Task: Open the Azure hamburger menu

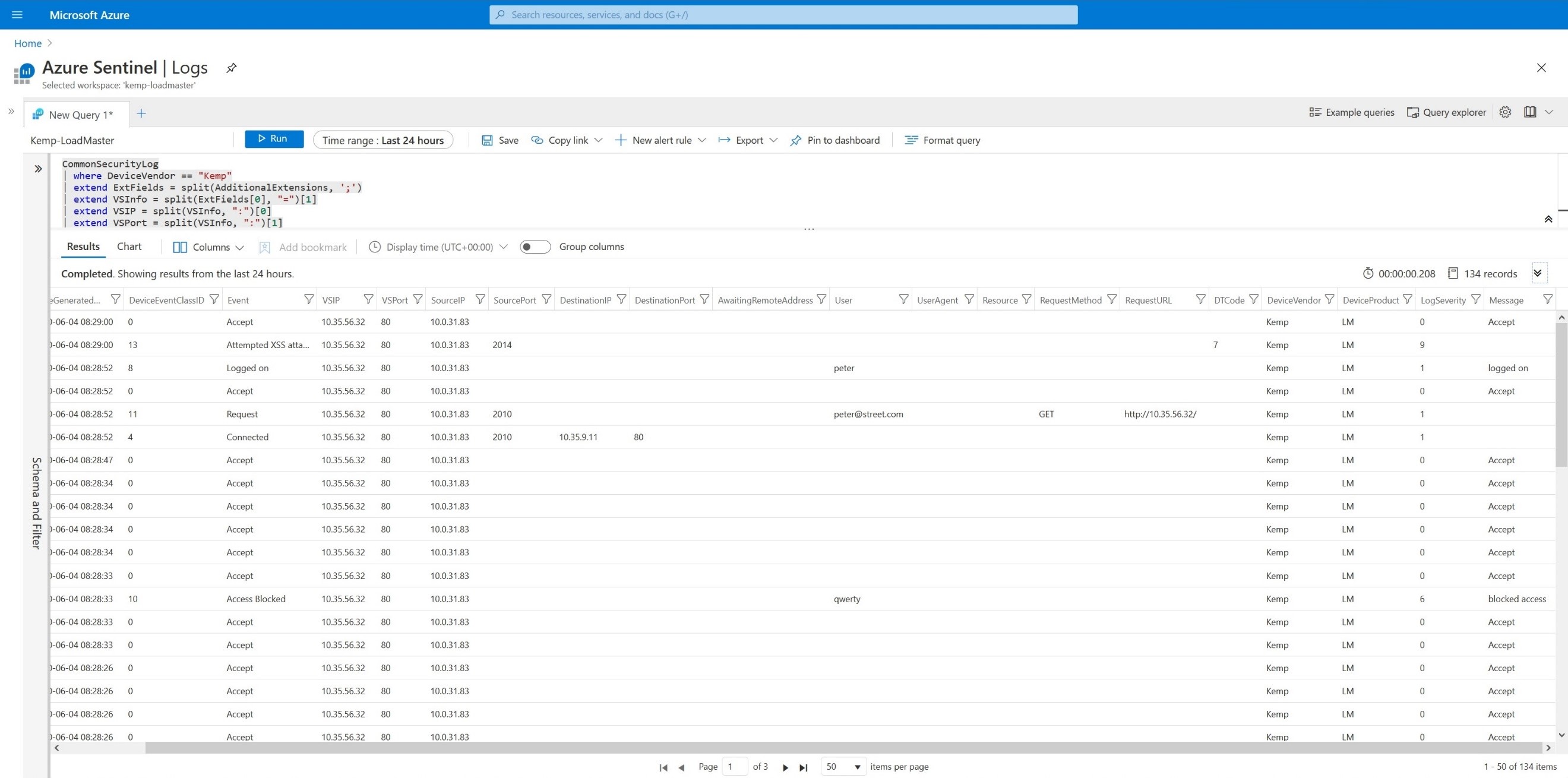Action: (17, 15)
